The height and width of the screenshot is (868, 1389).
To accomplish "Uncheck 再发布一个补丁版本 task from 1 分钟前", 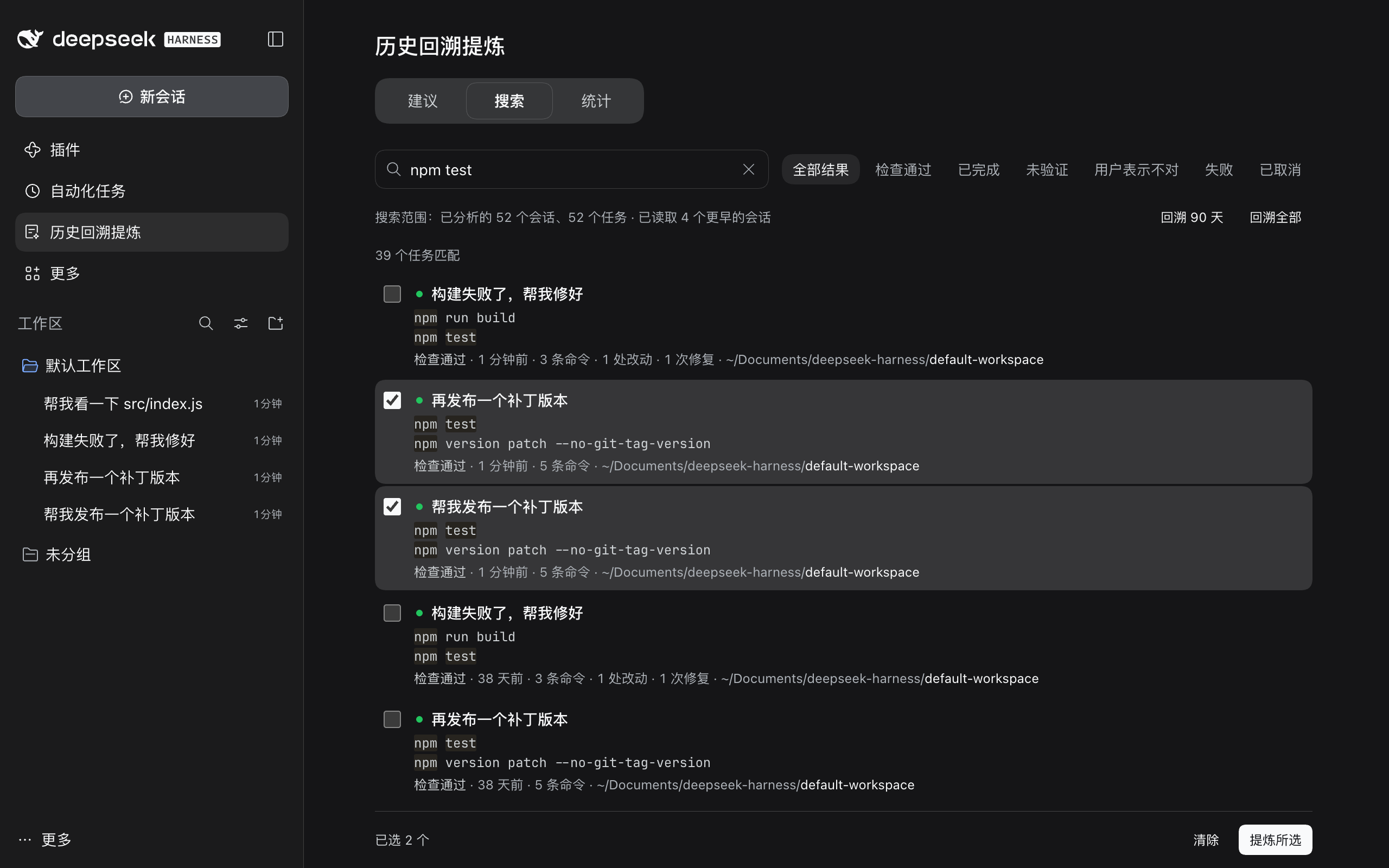I will (x=392, y=400).
